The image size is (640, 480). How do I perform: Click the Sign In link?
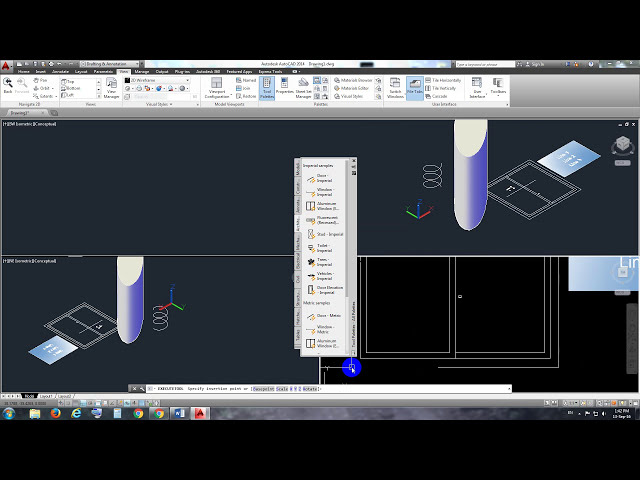(537, 64)
